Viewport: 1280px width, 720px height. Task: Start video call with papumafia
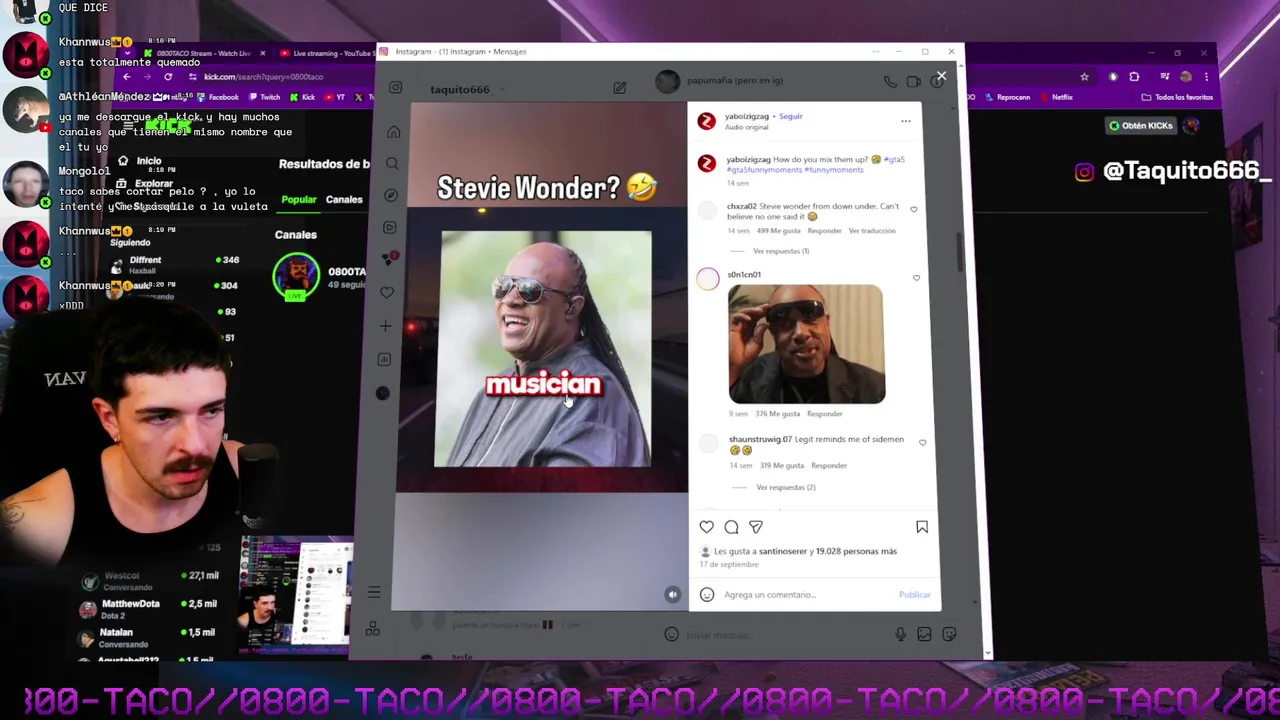pos(913,81)
